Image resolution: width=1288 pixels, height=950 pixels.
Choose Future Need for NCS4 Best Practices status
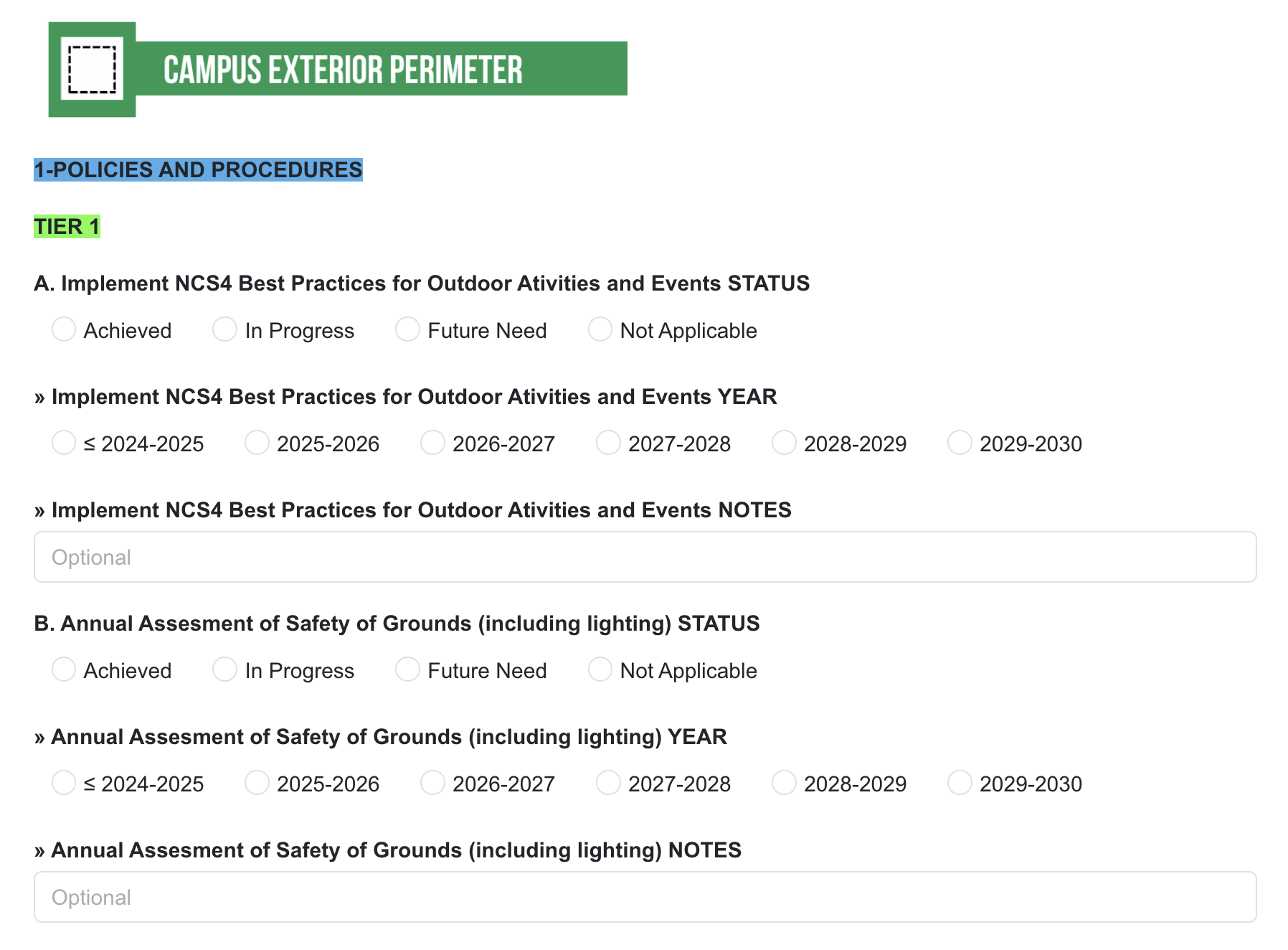(x=407, y=330)
